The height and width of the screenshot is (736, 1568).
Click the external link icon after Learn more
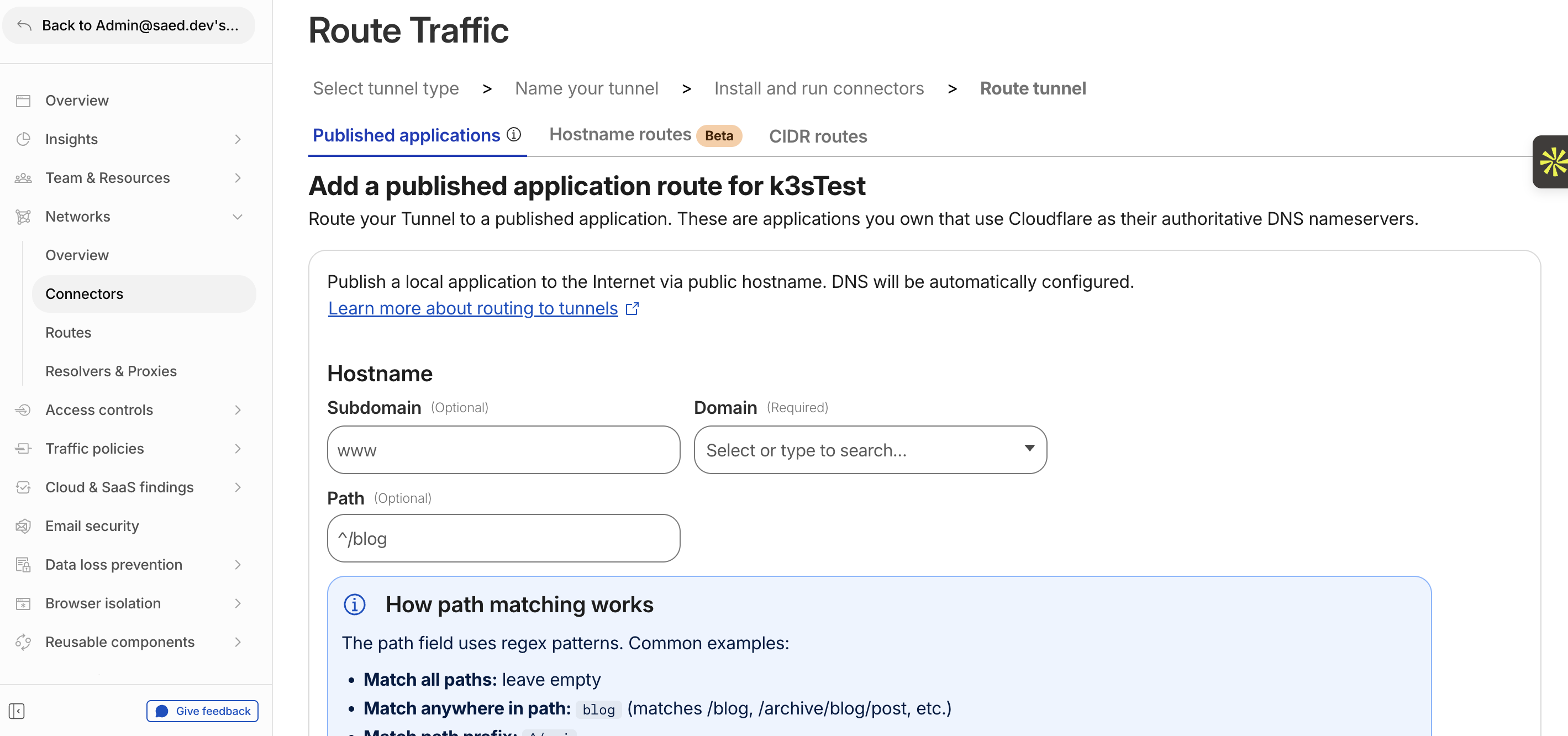pyautogui.click(x=633, y=309)
